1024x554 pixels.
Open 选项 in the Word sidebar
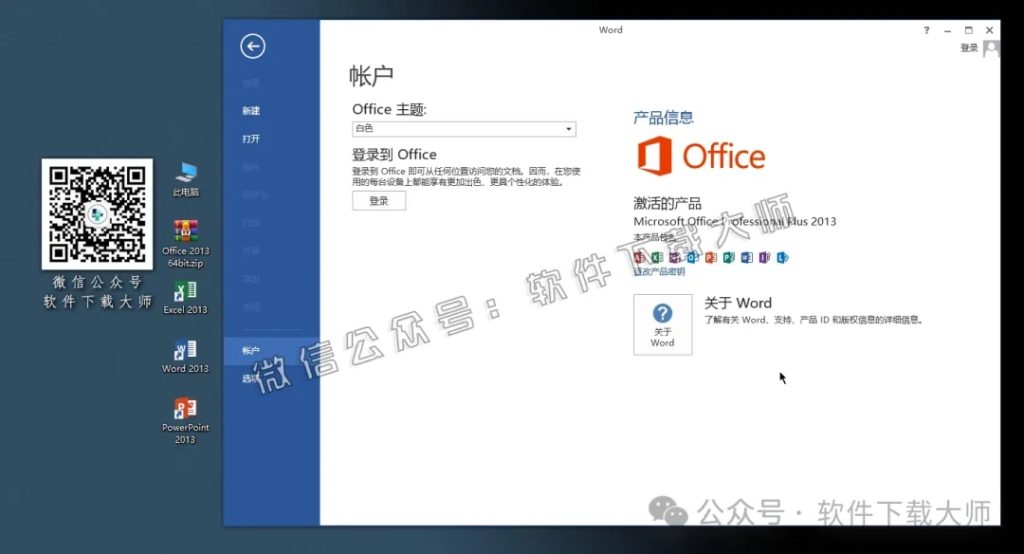coord(249,378)
